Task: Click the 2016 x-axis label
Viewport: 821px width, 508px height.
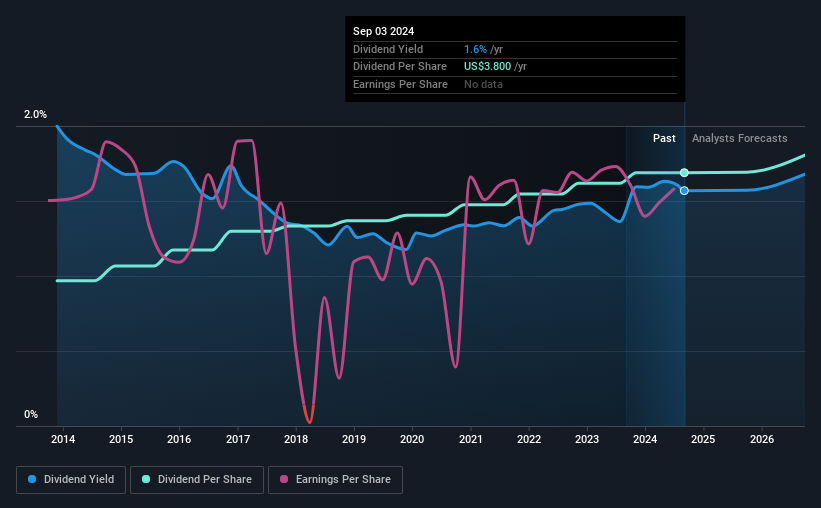Action: pyautogui.click(x=179, y=439)
